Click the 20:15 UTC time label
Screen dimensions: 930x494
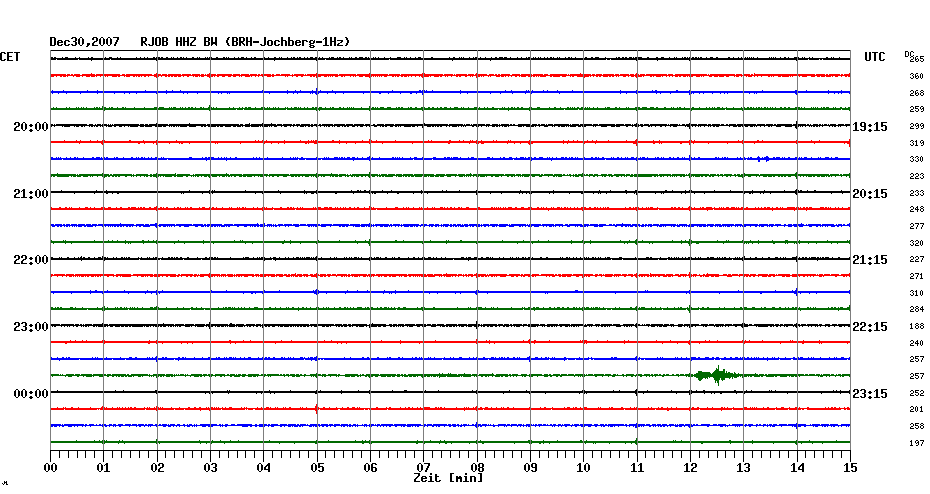pyautogui.click(x=870, y=194)
